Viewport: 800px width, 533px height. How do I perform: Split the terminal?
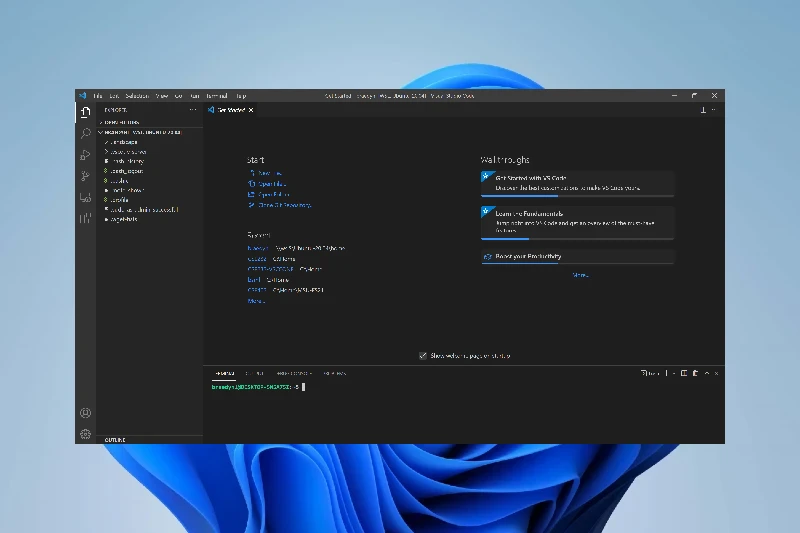[x=684, y=373]
